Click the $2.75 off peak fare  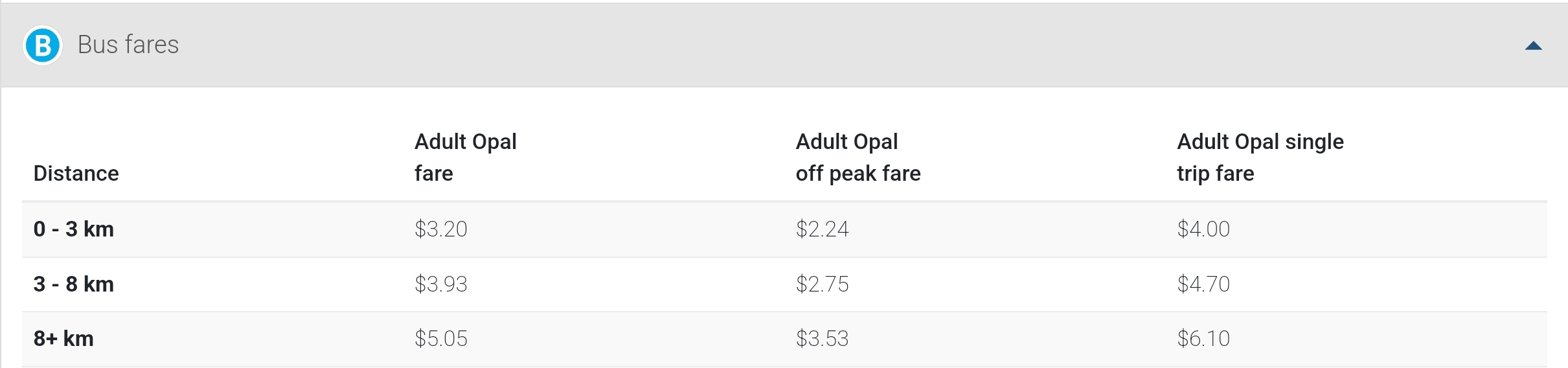[822, 284]
